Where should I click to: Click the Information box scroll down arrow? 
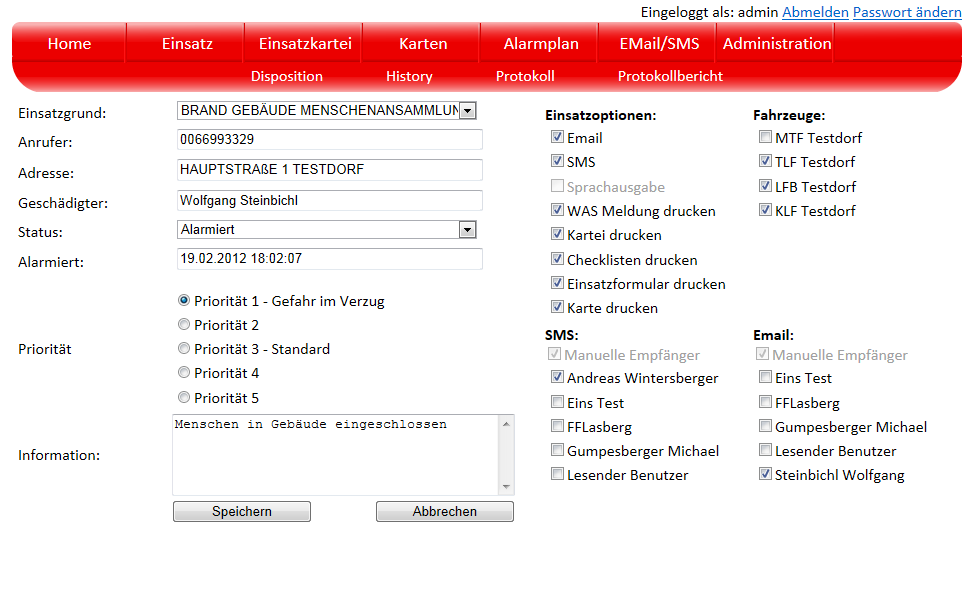506,487
